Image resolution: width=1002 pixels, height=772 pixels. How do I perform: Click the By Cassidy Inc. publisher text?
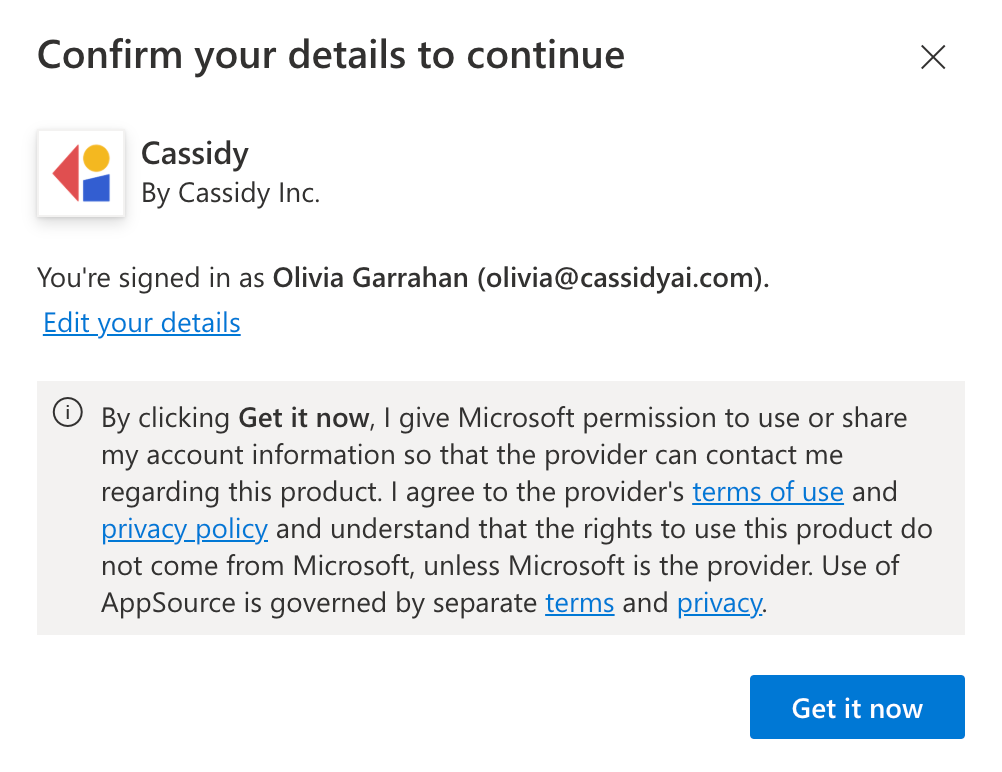(231, 193)
